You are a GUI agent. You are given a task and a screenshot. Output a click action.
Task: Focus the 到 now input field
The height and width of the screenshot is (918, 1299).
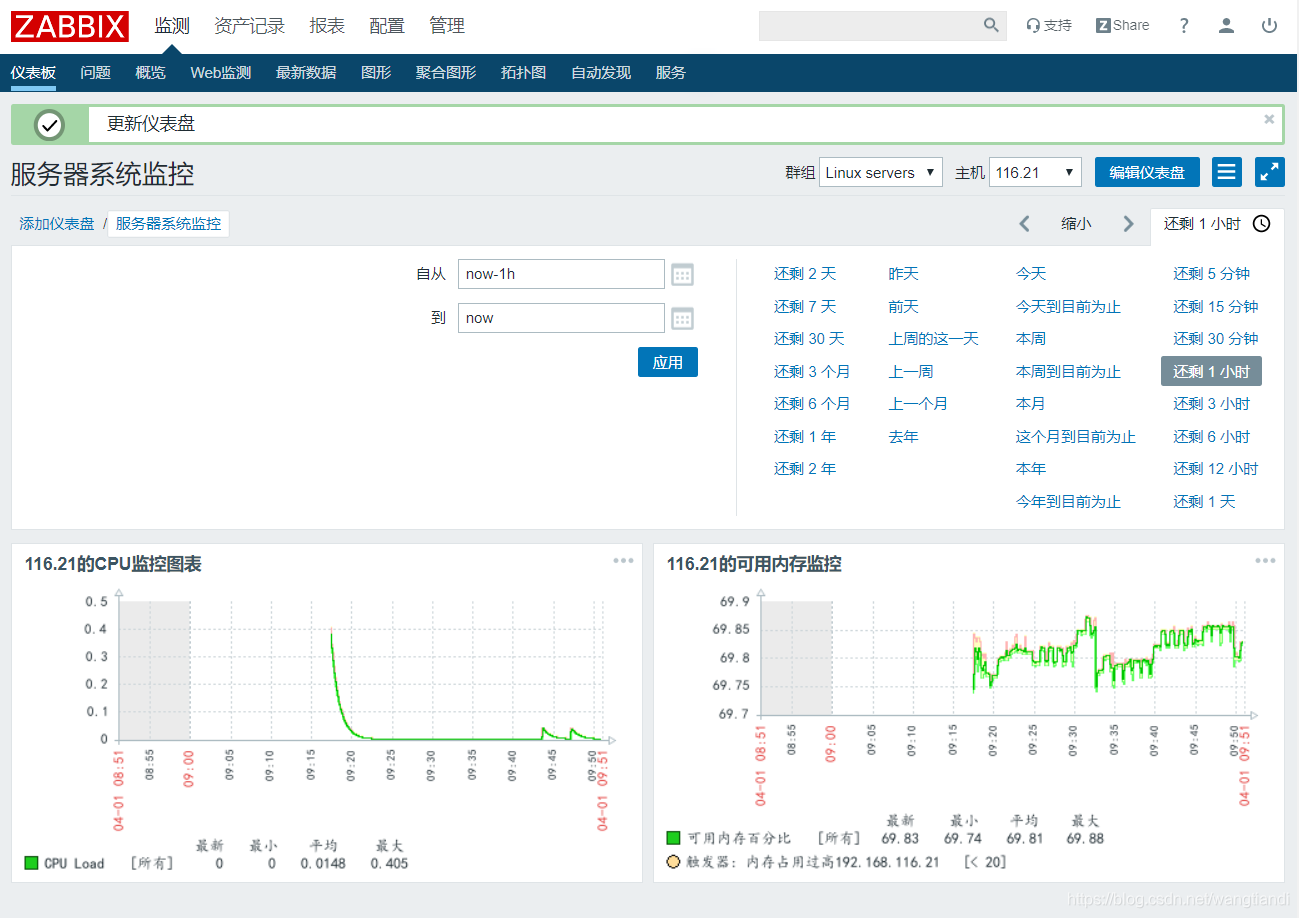[561, 318]
